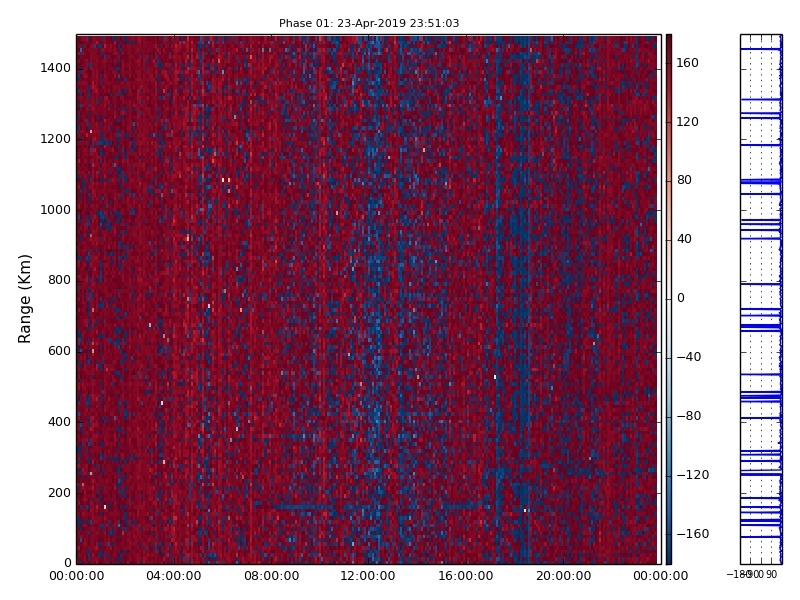Image resolution: width=800 pixels, height=600 pixels.
Task: Click the 1200 range tick label
Action: (56, 139)
